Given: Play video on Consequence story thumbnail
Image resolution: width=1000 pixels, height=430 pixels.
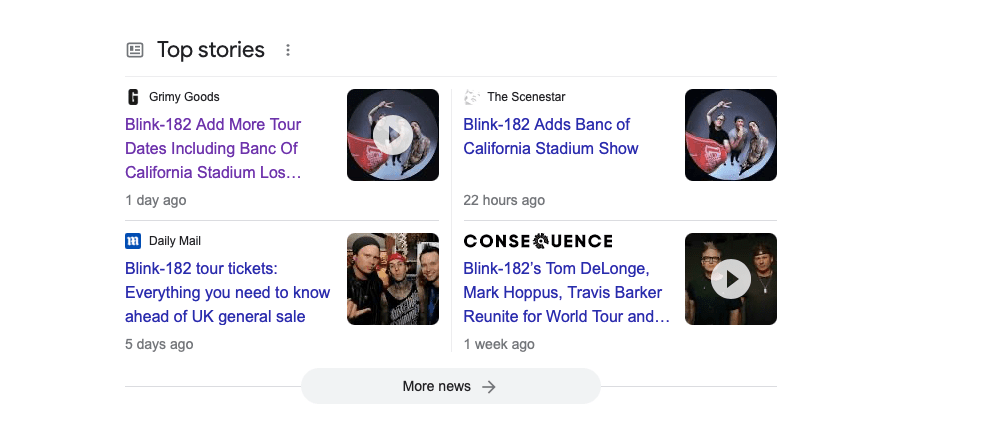Looking at the screenshot, I should coord(731,279).
